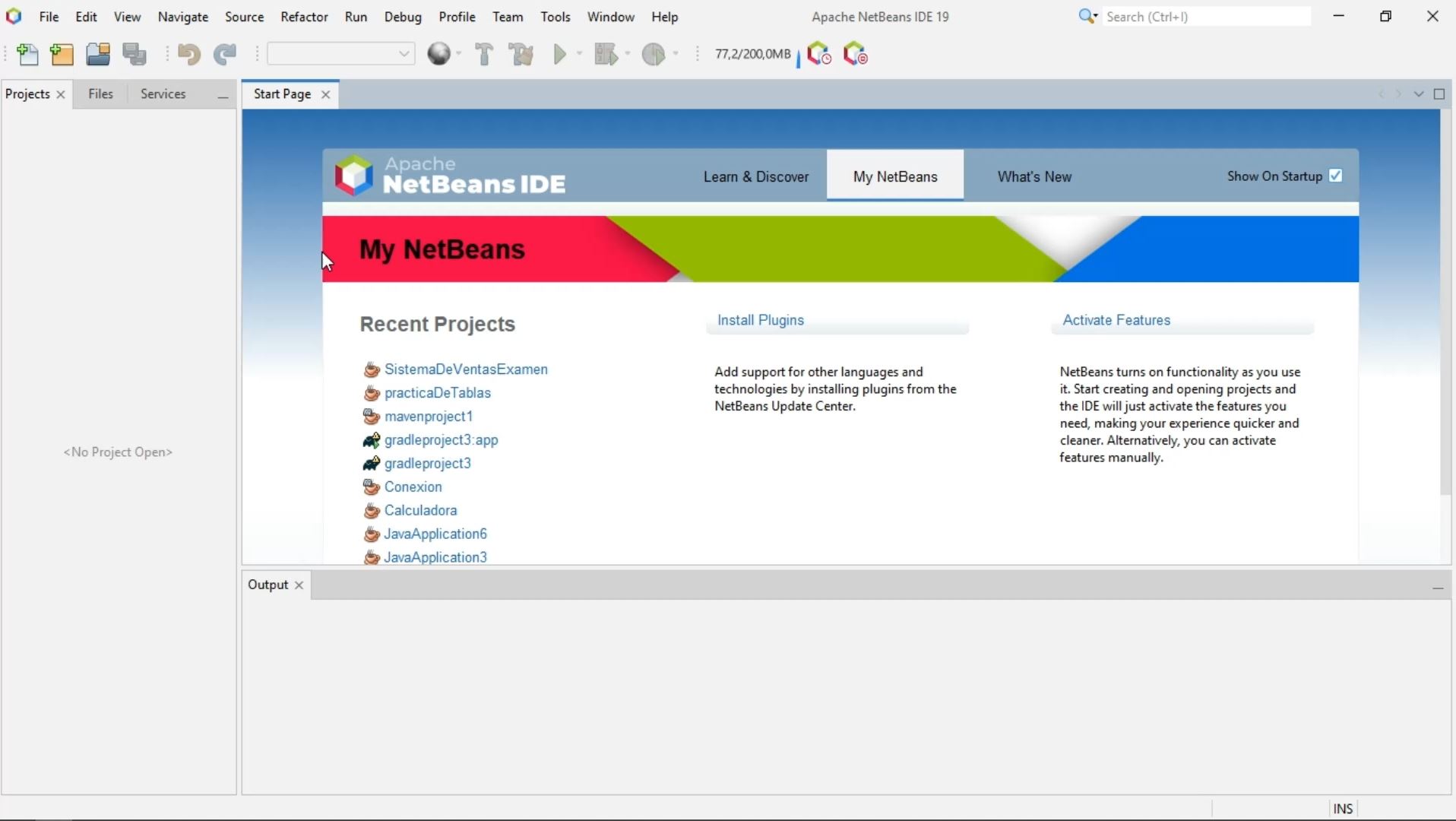Open the Calculadora recent project

pos(421,510)
